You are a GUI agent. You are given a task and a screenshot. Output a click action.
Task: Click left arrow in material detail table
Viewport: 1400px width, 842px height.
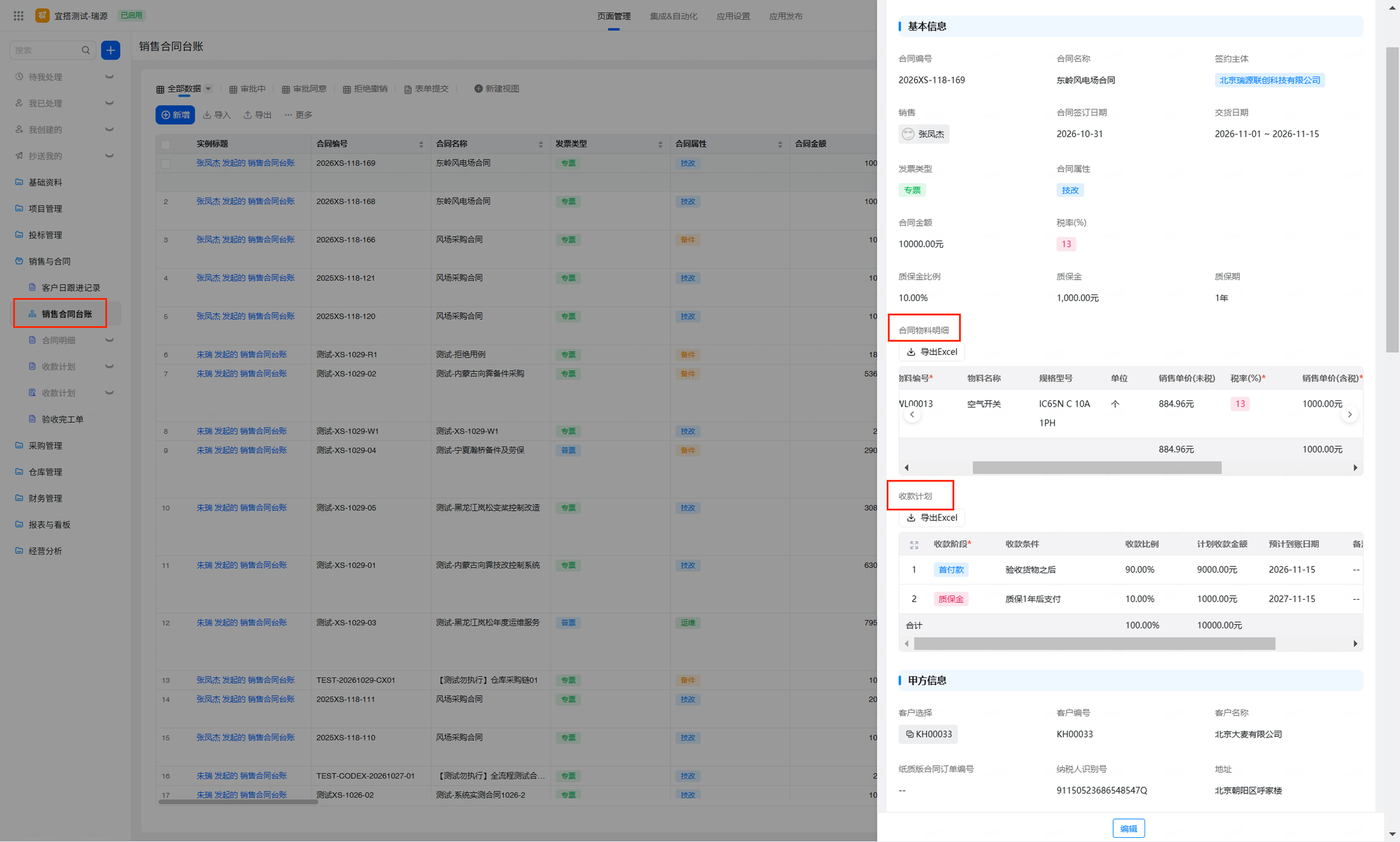pyautogui.click(x=911, y=415)
